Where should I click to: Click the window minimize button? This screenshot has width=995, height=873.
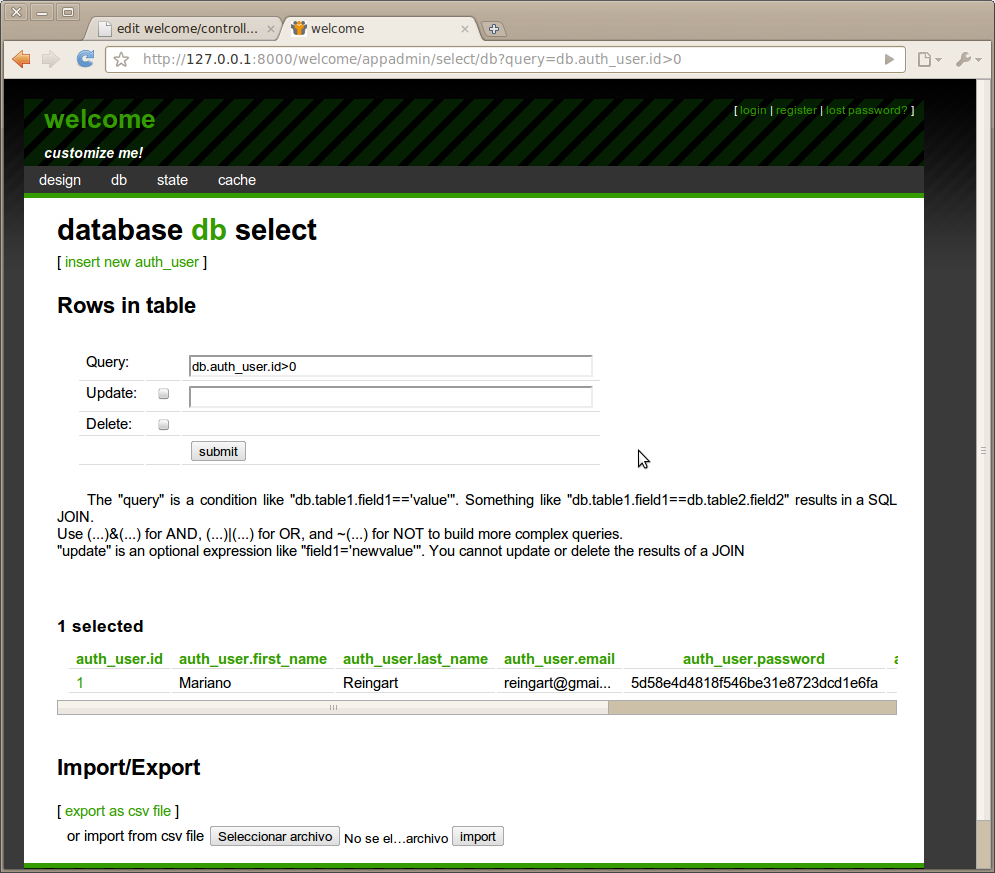[43, 12]
